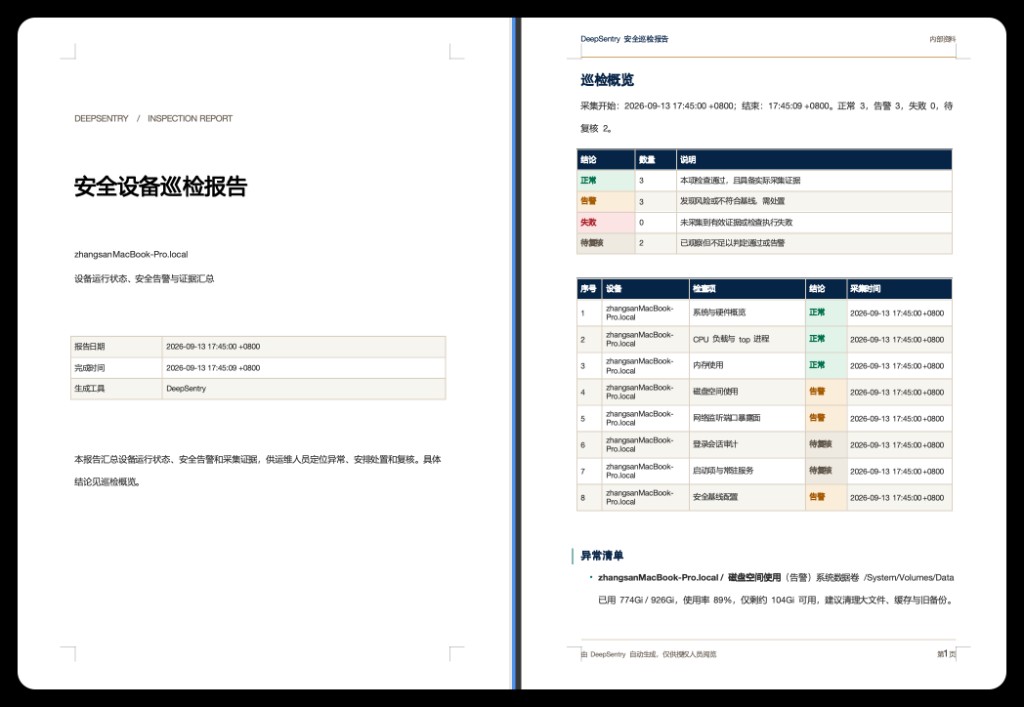Click the subtitle "设备运行状态、安全告警与证据汇总"
This screenshot has width=1024, height=707.
[x=144, y=278]
